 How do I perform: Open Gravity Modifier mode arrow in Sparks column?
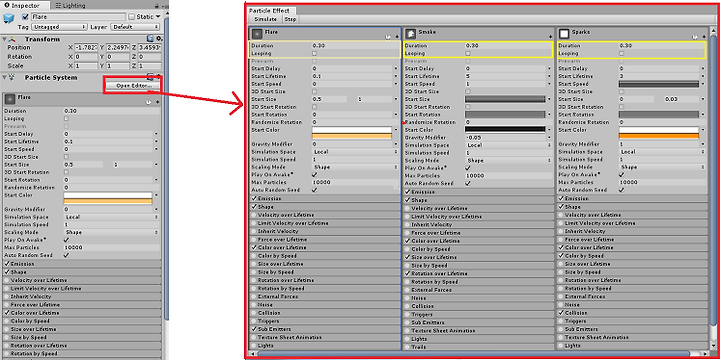click(703, 144)
